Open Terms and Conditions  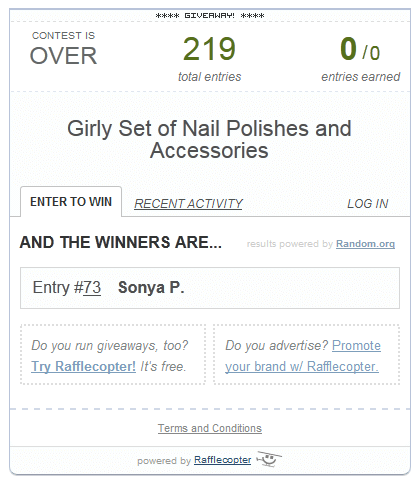click(210, 428)
